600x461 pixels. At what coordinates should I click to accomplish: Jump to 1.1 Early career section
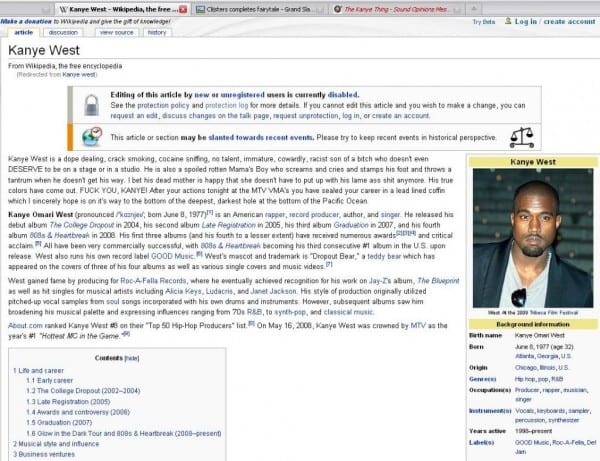pyautogui.click(x=49, y=380)
